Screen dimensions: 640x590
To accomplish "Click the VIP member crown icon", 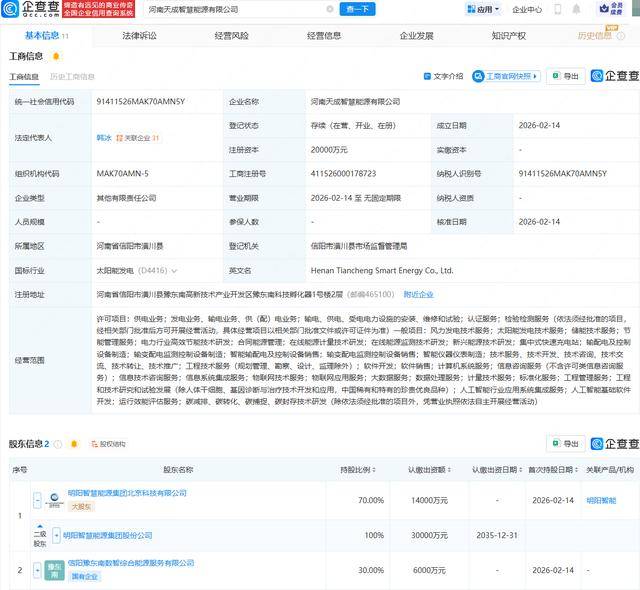I will click(x=616, y=9).
